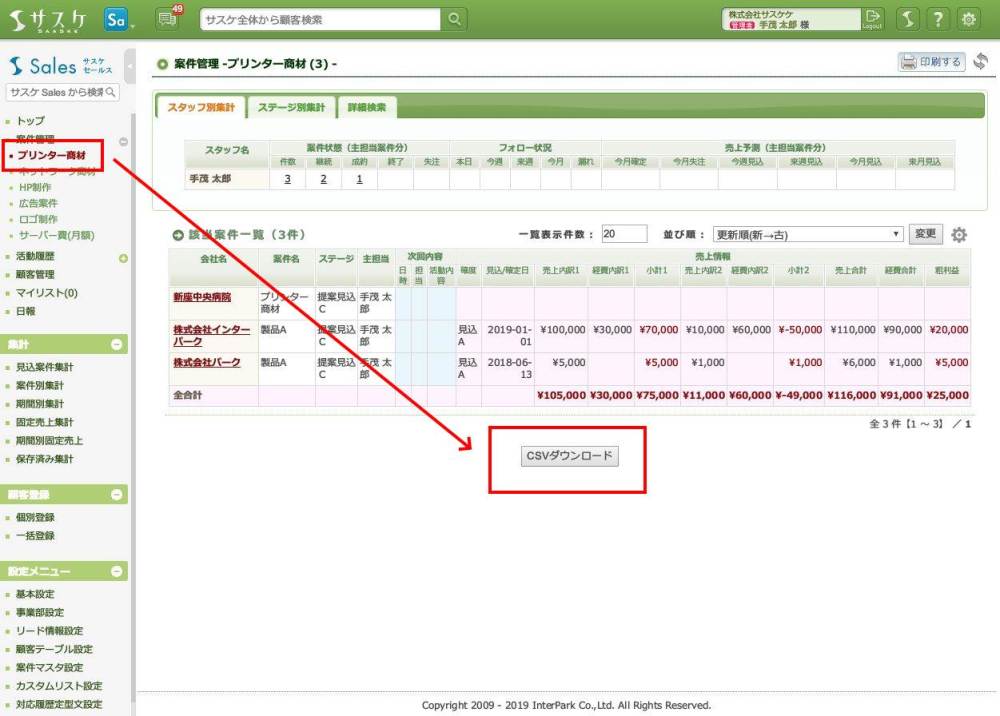Select 広告案件 in sidebar
This screenshot has width=1000, height=716.
coord(38,203)
